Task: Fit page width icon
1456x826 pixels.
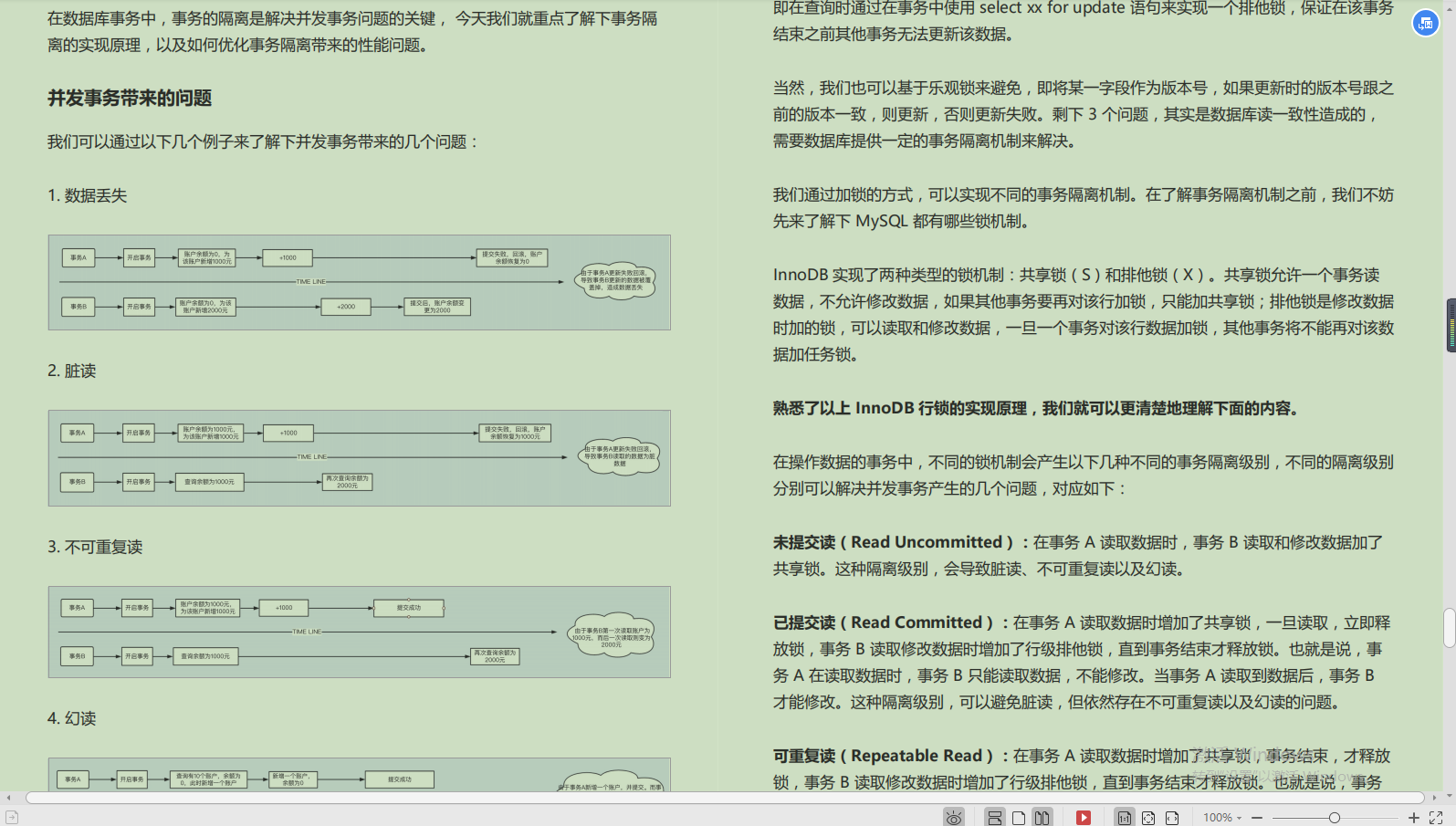Action: click(x=1172, y=818)
